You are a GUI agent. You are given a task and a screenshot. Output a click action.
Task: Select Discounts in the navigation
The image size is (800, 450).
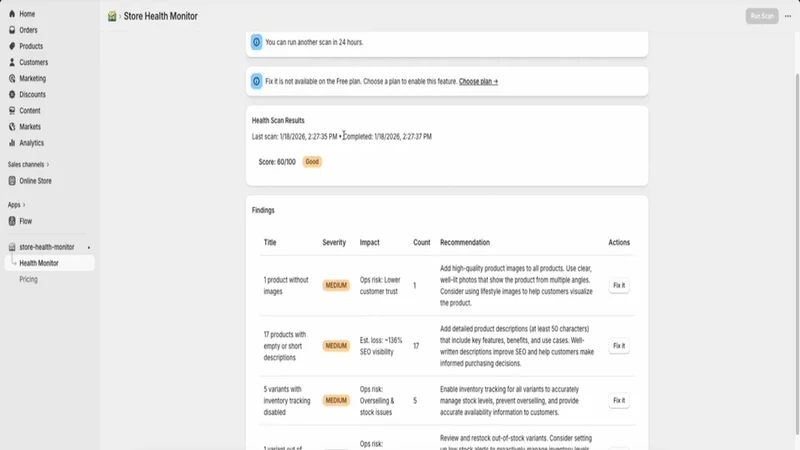(x=32, y=94)
